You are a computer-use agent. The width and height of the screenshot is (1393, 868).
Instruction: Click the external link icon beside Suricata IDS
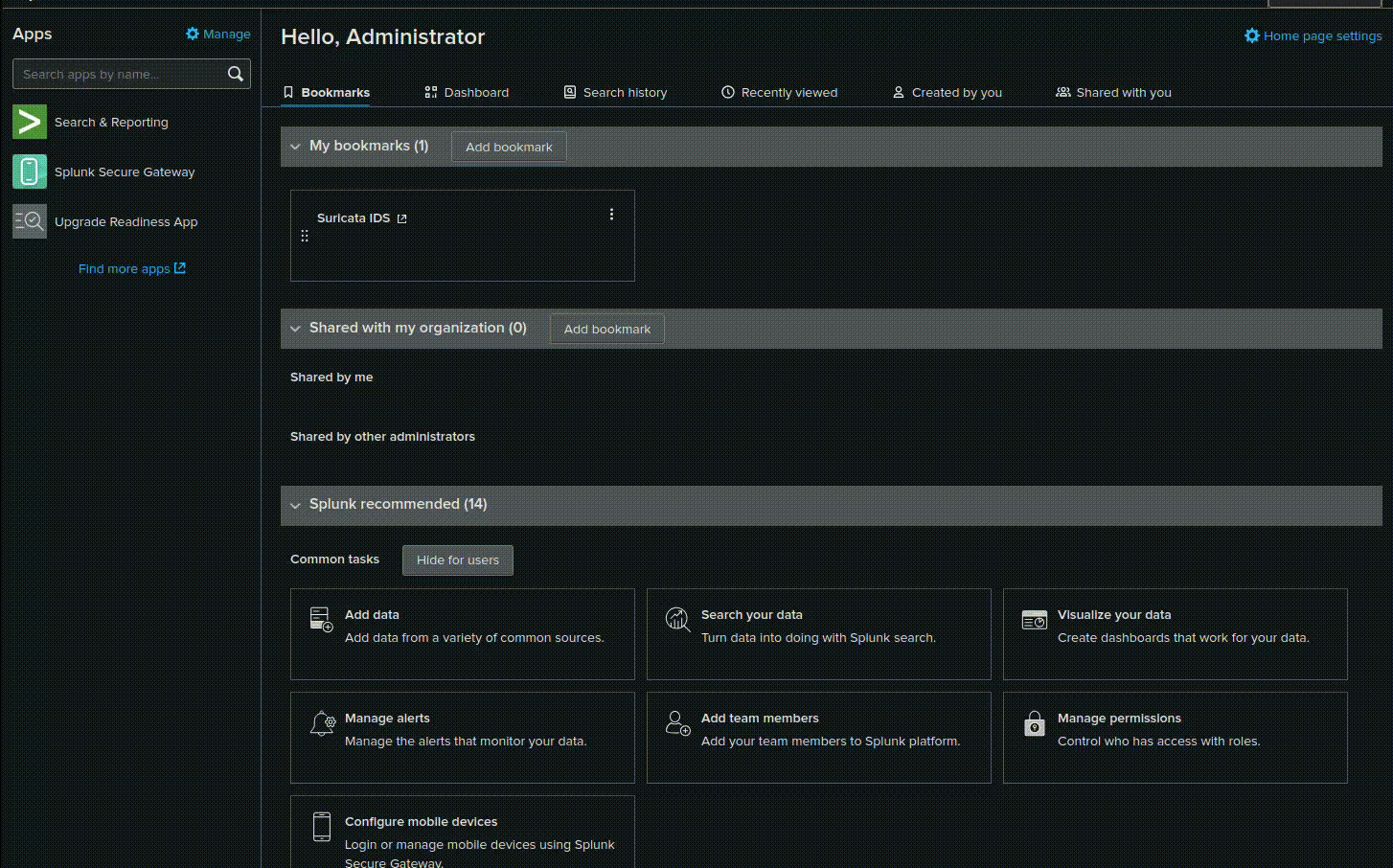pyautogui.click(x=401, y=218)
